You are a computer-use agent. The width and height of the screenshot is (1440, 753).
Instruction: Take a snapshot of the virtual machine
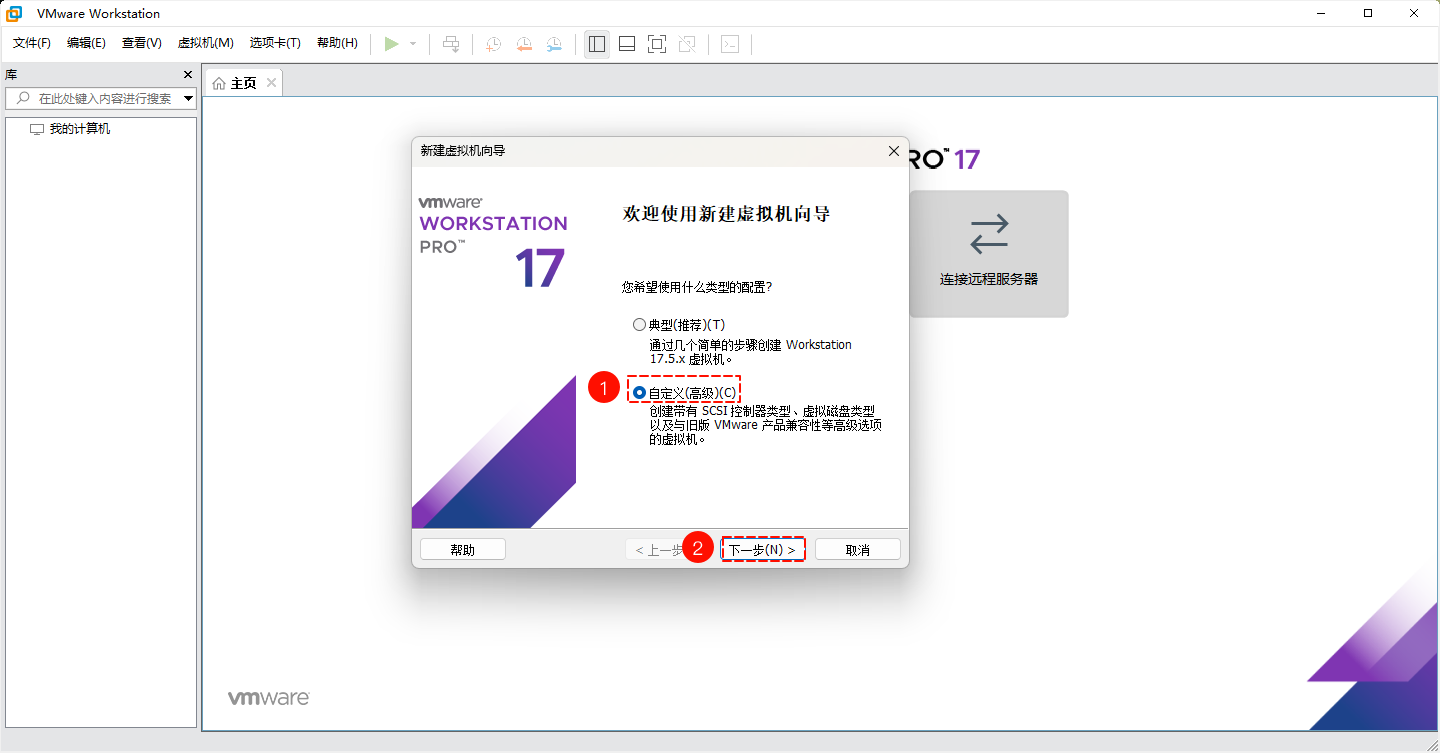(492, 43)
